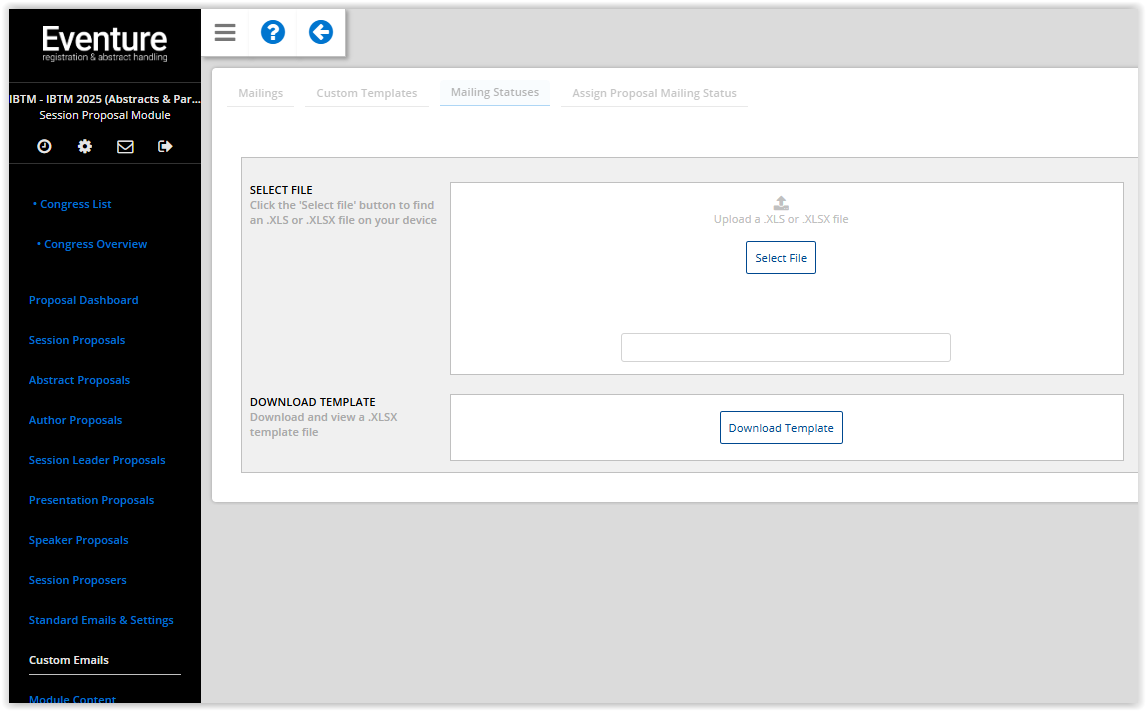Click the blue help question mark icon

click(x=272, y=32)
